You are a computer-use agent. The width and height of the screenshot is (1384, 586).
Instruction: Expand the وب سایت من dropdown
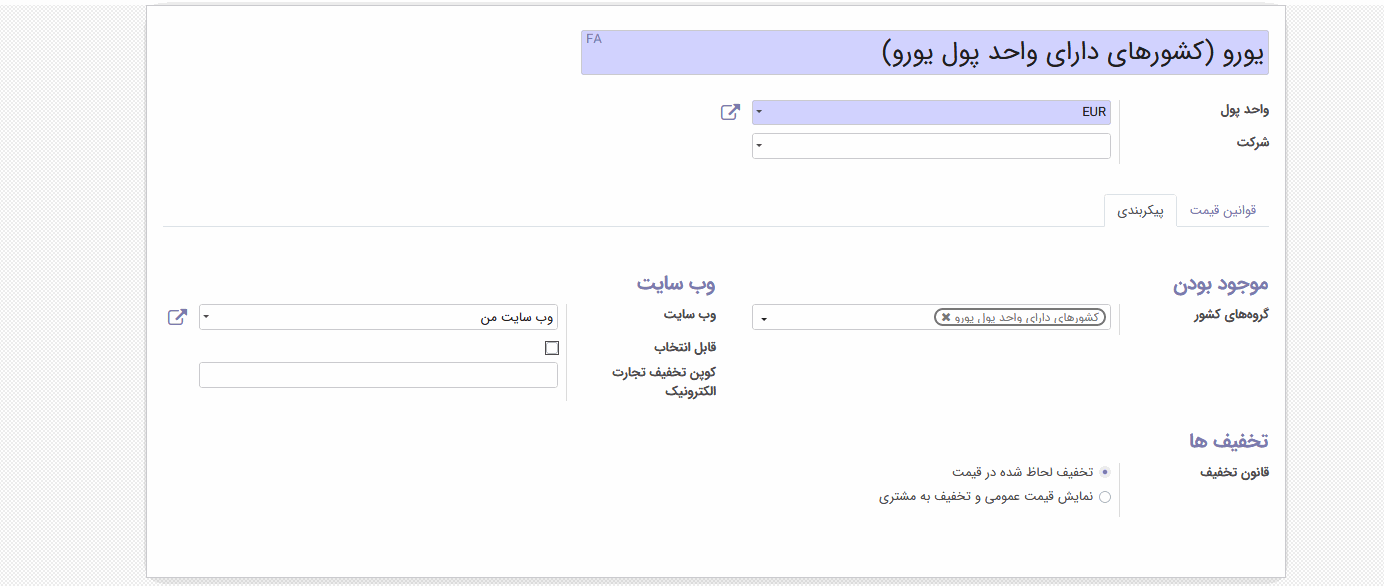coord(206,317)
